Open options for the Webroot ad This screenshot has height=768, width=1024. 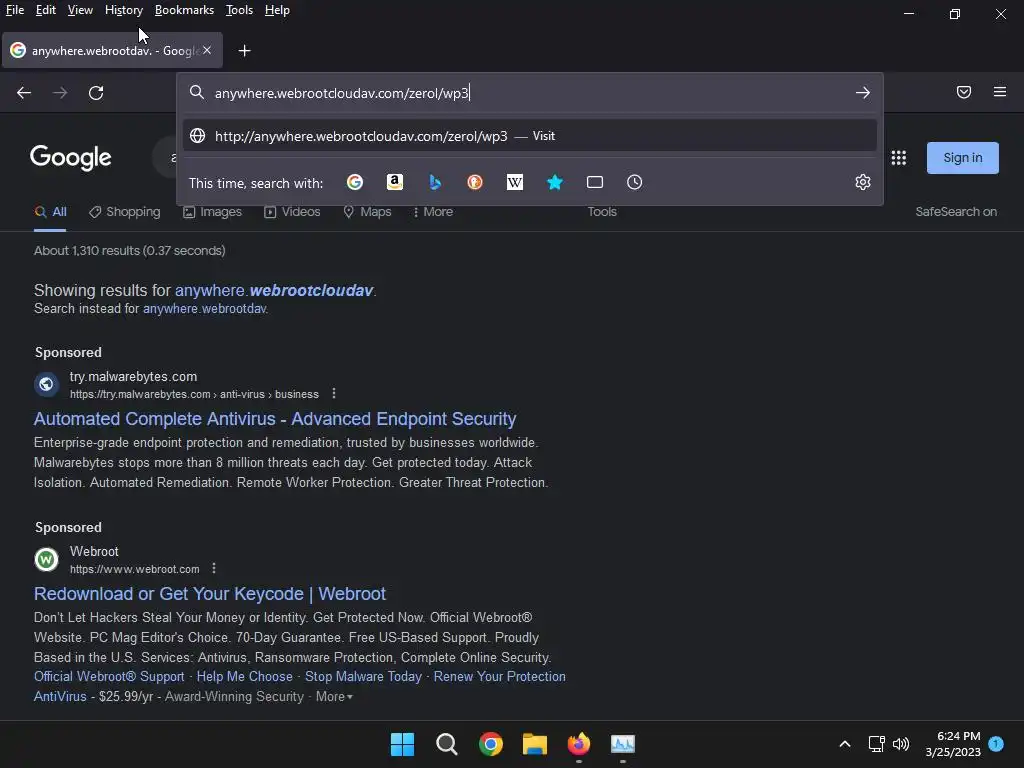(x=214, y=568)
